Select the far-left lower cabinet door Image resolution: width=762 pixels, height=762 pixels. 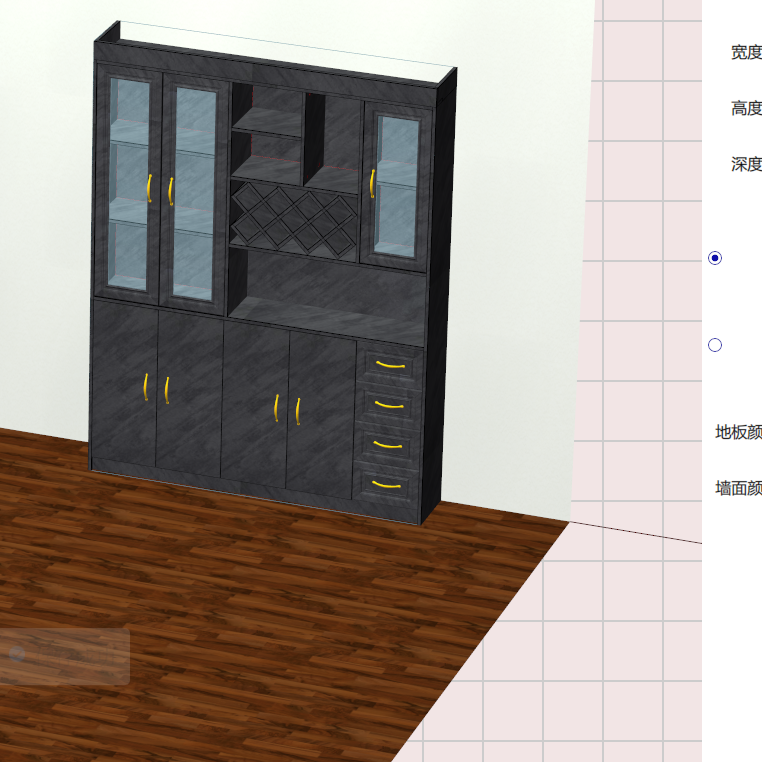[x=124, y=385]
